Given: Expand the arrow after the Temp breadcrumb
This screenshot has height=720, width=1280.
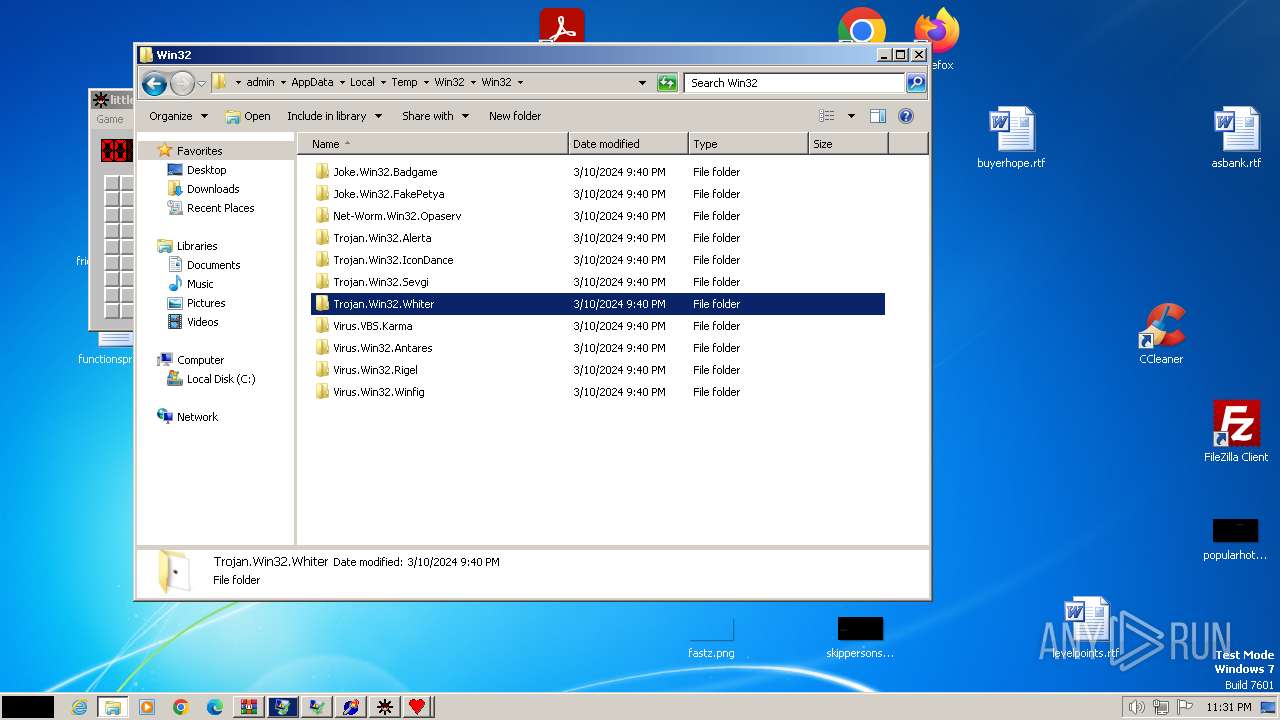Looking at the screenshot, I should (x=425, y=83).
